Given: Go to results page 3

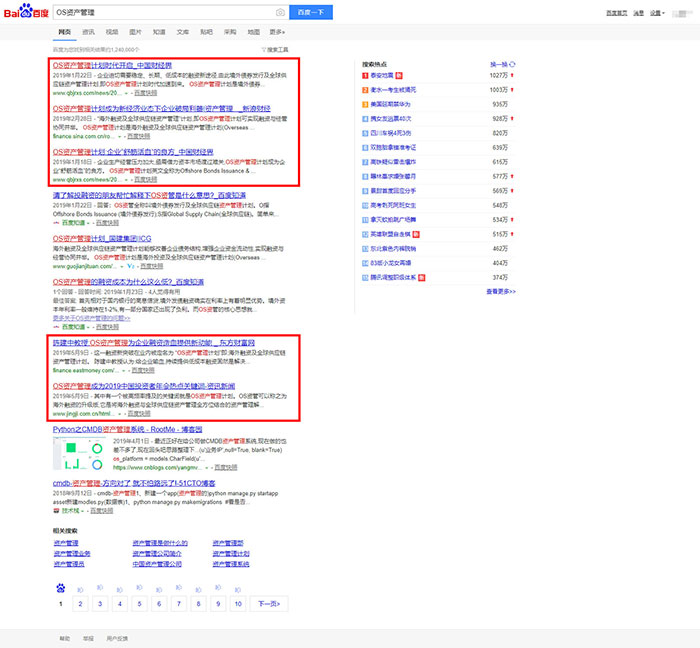Looking at the screenshot, I should (x=100, y=604).
